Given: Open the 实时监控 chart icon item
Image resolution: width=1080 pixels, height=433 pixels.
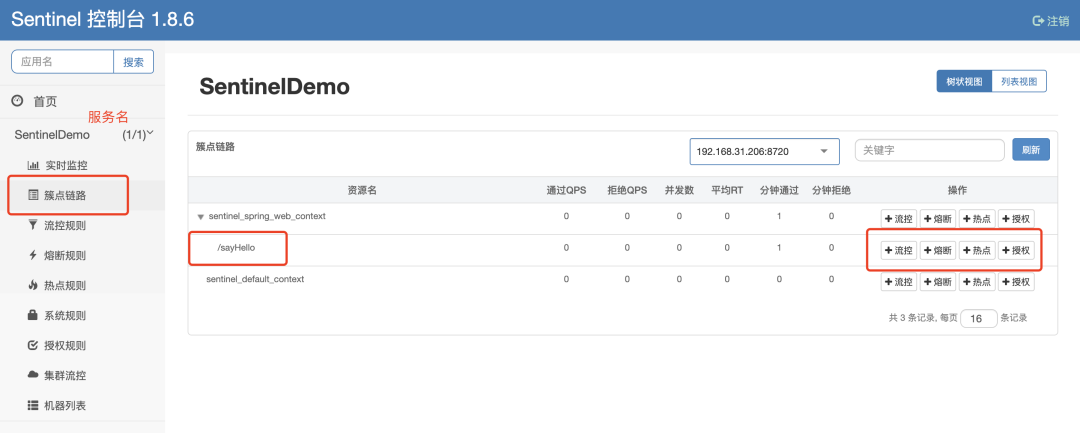Looking at the screenshot, I should (x=33, y=165).
